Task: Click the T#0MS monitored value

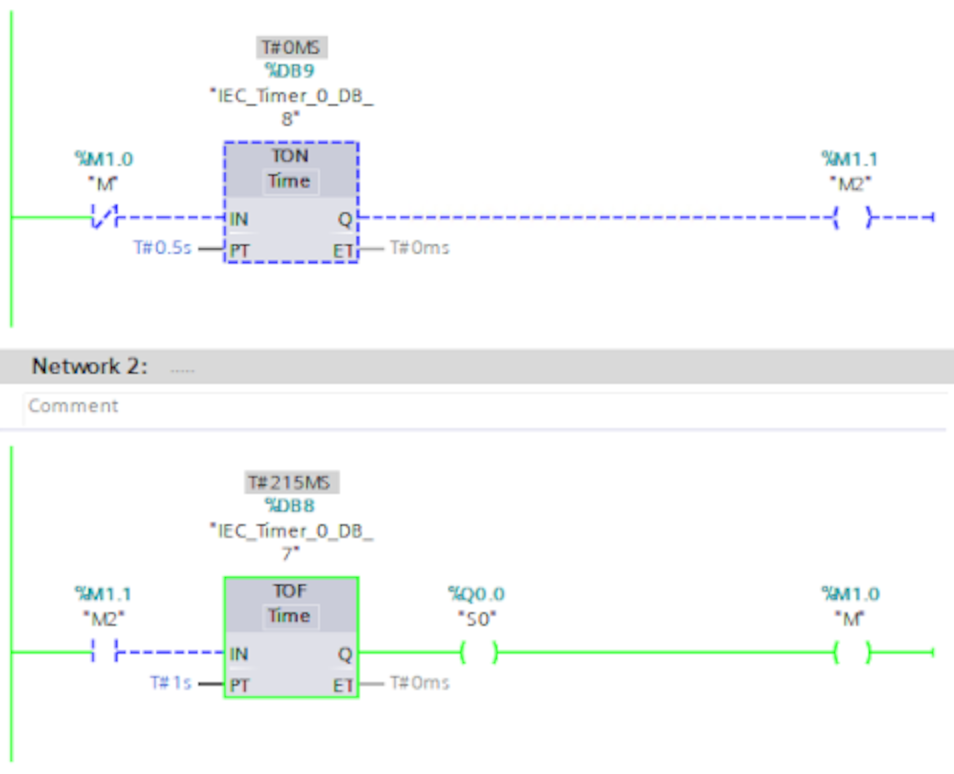Action: click(292, 47)
